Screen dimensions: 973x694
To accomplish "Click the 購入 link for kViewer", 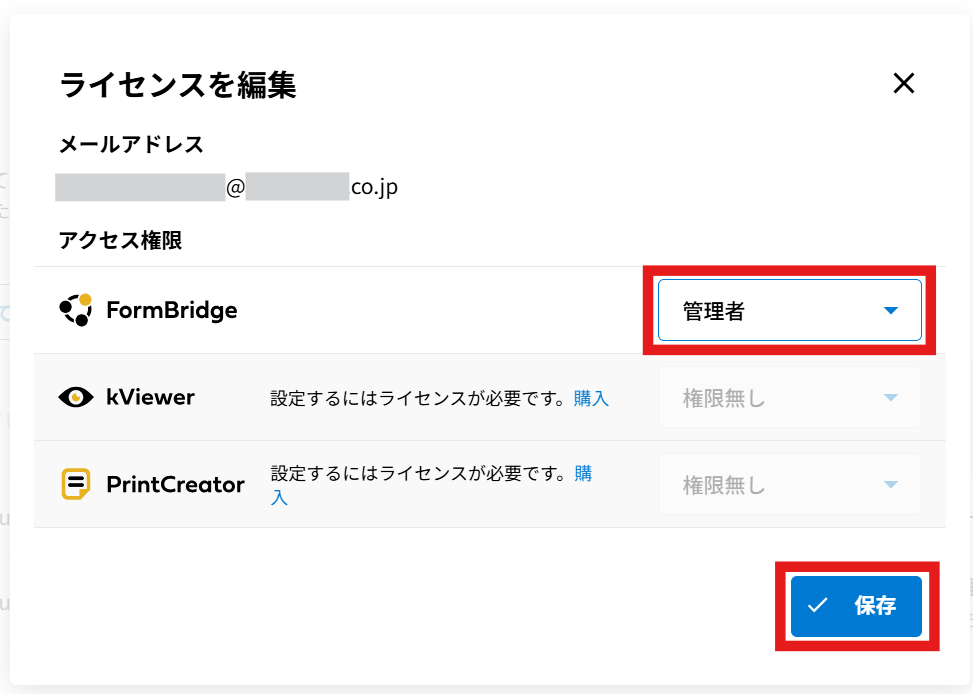I will pos(591,398).
